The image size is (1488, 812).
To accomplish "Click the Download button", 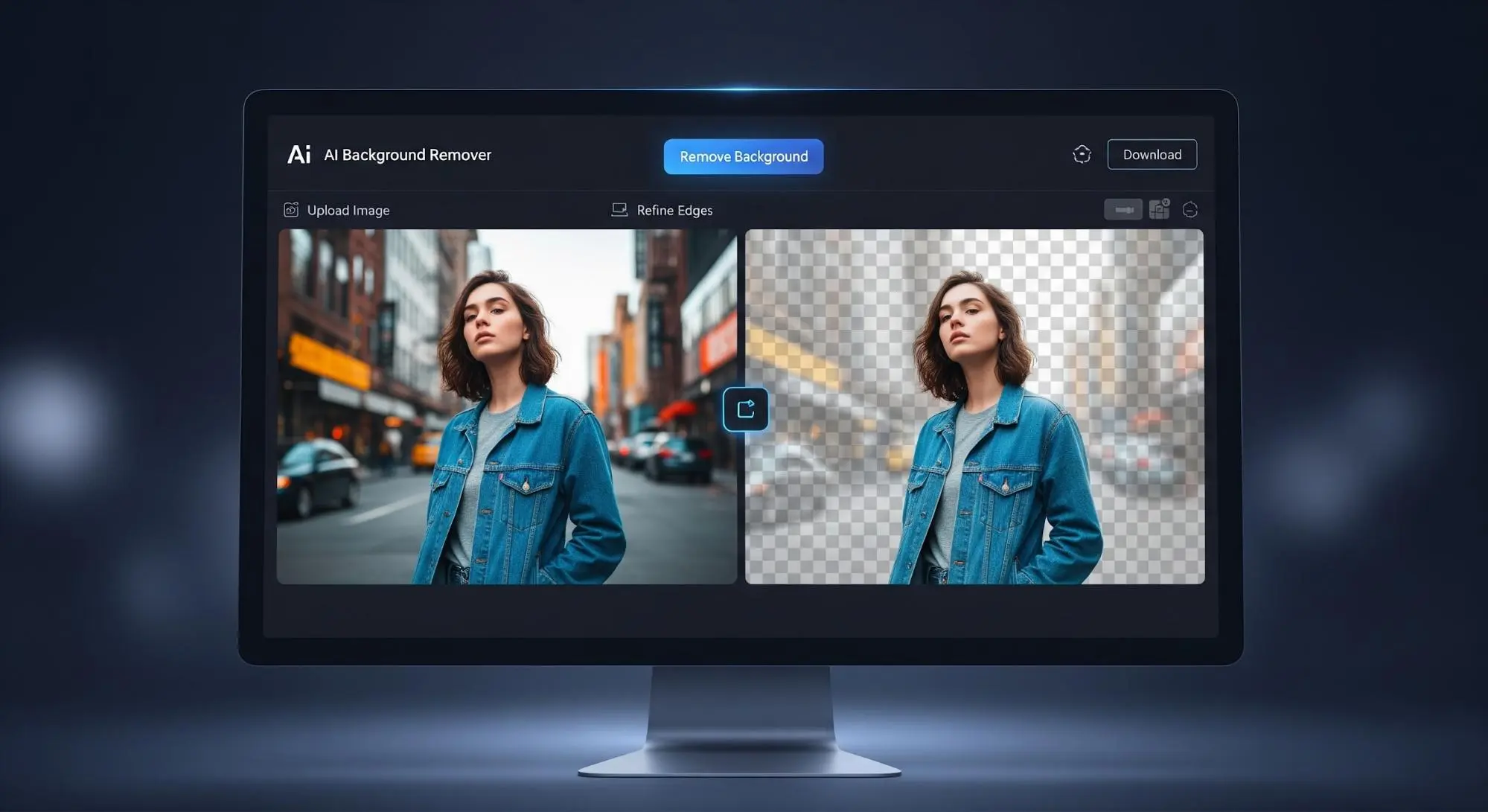I will coord(1152,154).
